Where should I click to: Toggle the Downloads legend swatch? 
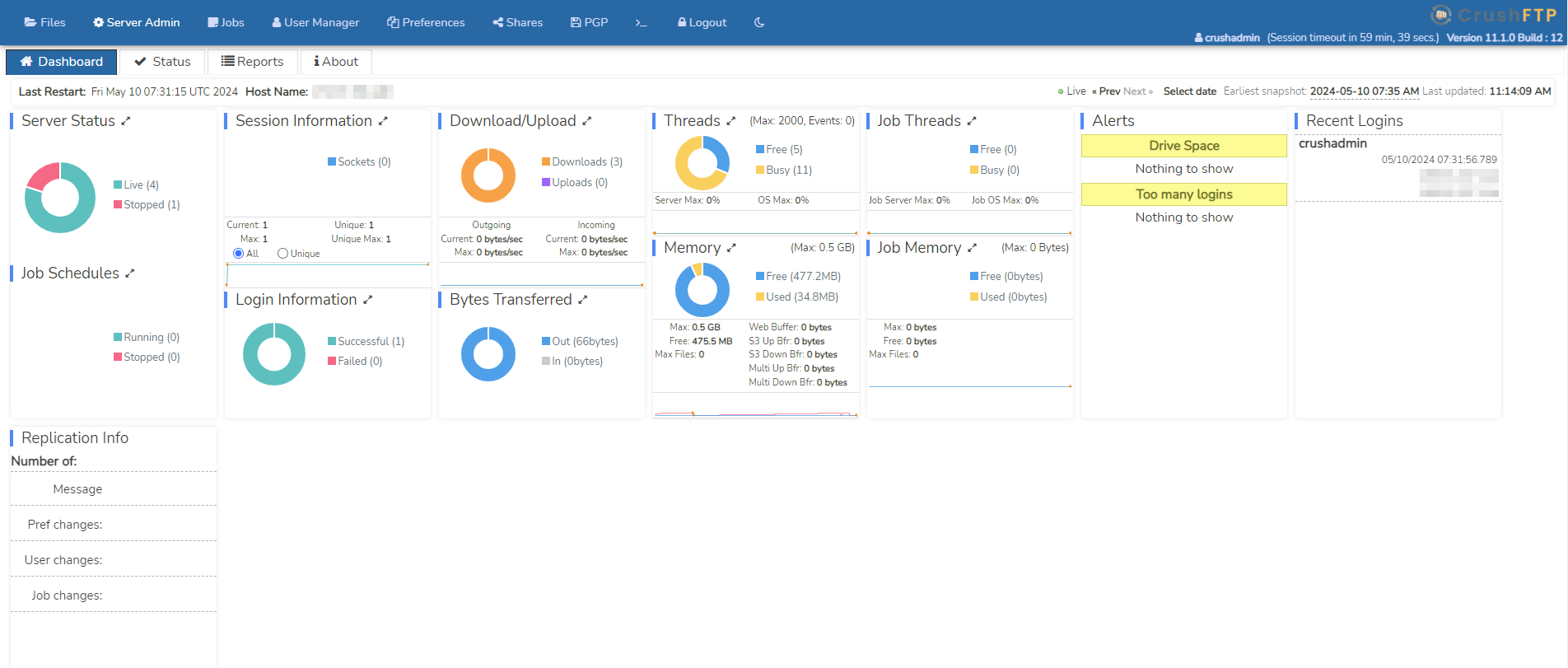[546, 161]
